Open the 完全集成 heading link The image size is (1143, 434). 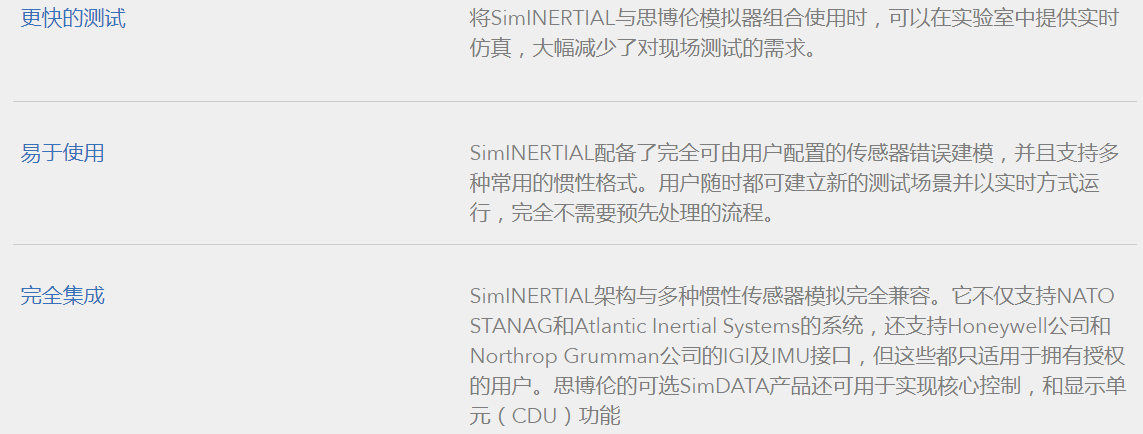62,296
